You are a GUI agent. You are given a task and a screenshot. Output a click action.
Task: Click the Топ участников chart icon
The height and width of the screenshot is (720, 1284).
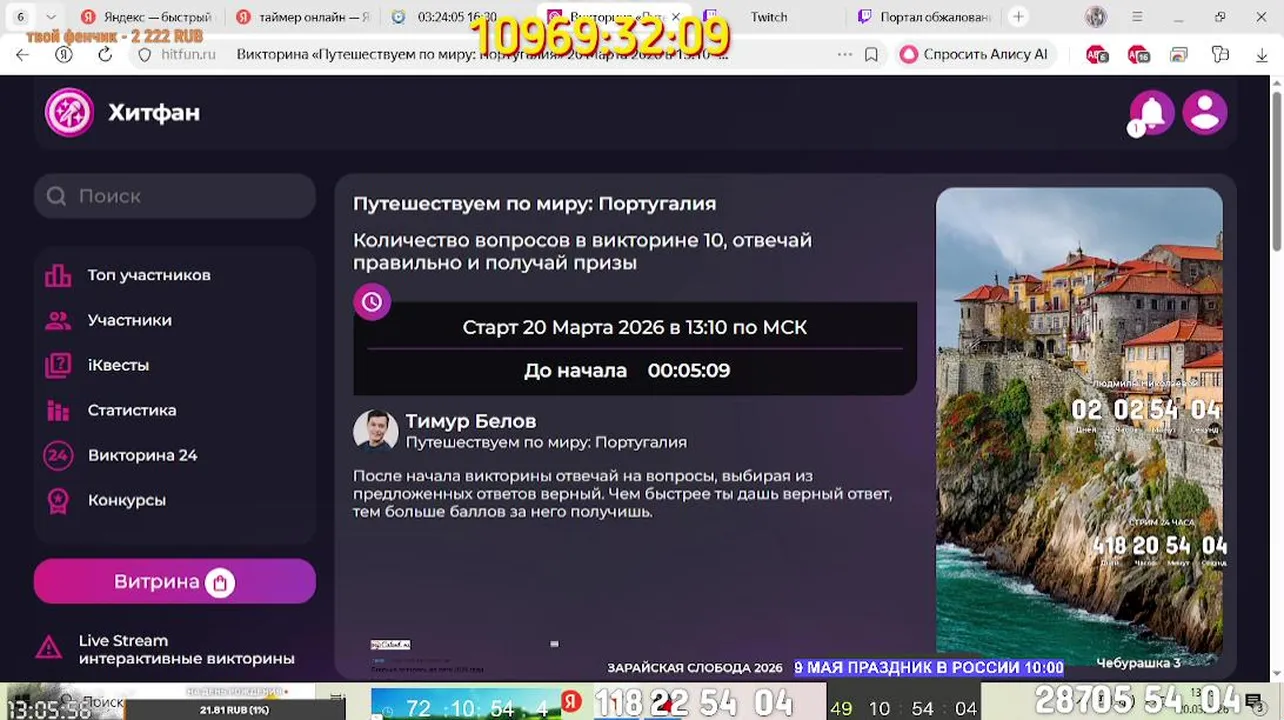58,275
